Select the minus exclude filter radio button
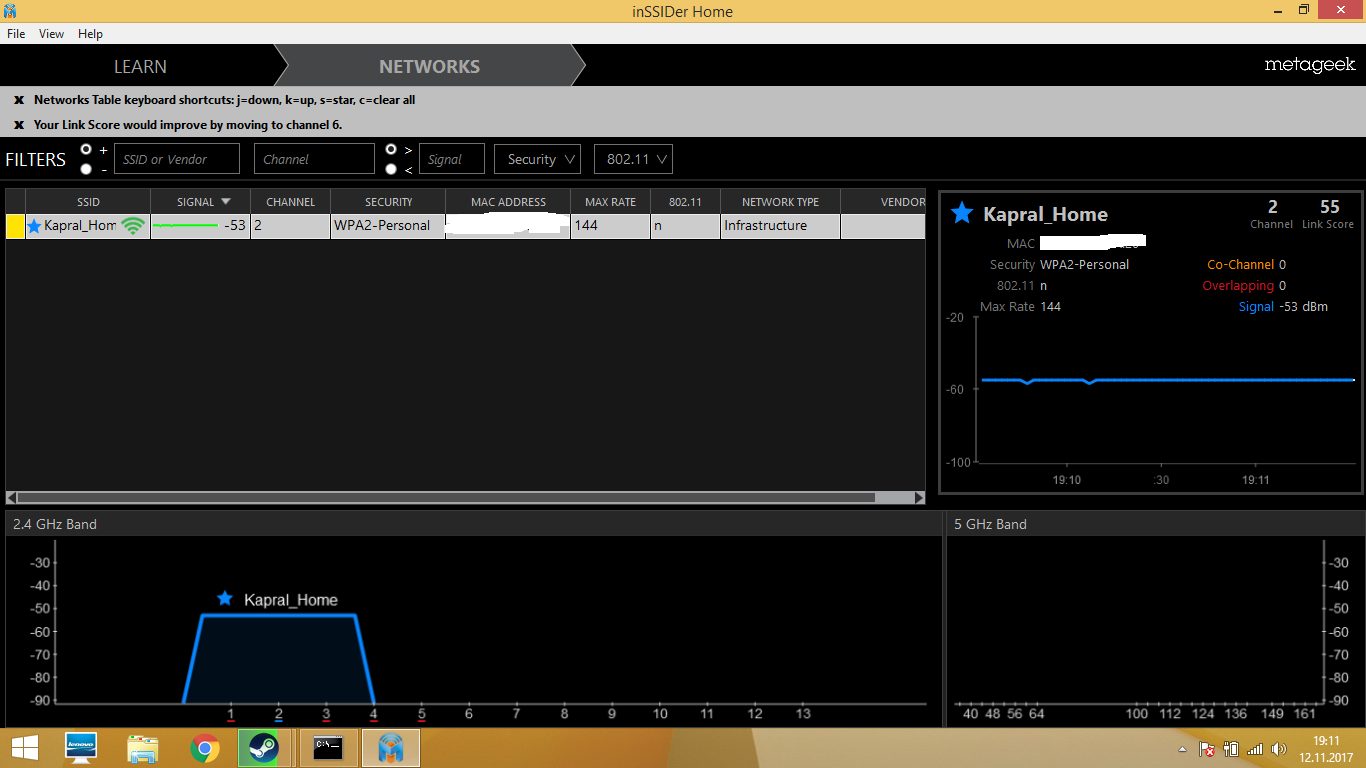1366x768 pixels. click(x=86, y=169)
